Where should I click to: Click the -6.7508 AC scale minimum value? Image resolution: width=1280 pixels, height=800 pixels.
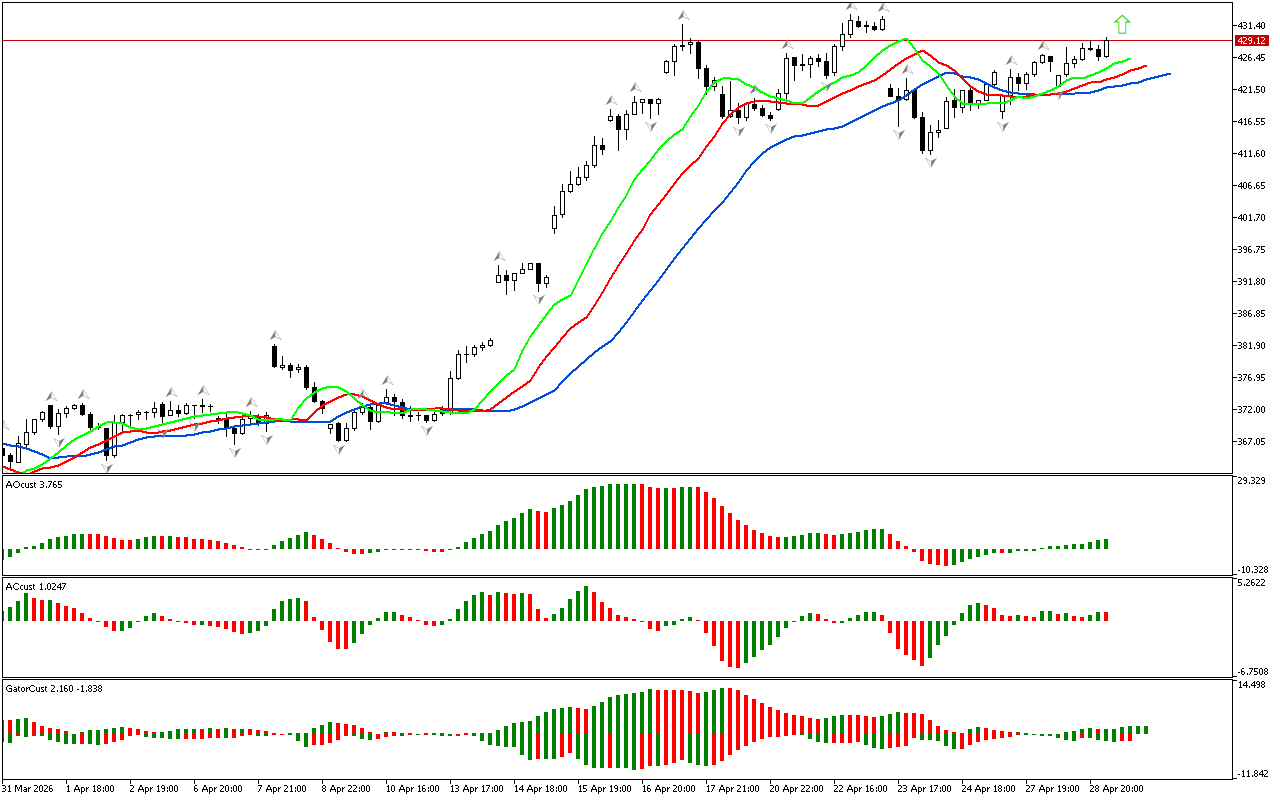tap(1252, 672)
